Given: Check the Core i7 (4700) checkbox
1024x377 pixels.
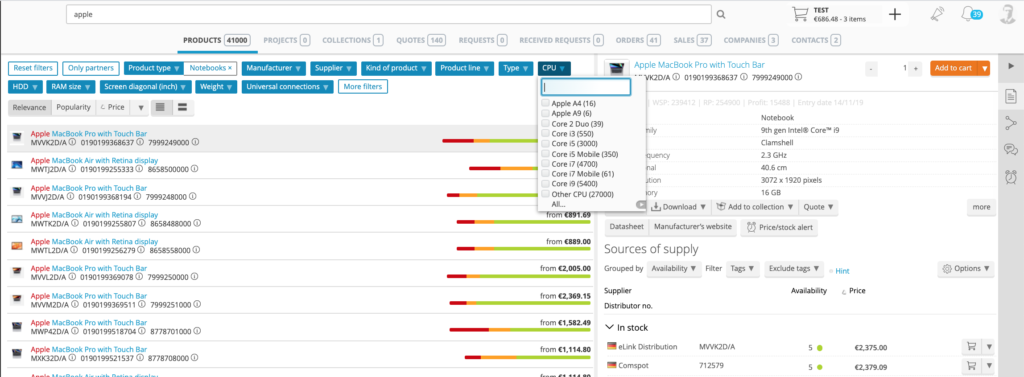Looking at the screenshot, I should (x=545, y=164).
